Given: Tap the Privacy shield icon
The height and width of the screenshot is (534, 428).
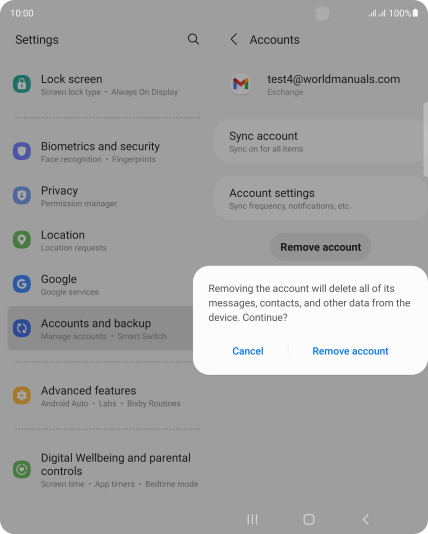Looking at the screenshot, I should tap(22, 195).
